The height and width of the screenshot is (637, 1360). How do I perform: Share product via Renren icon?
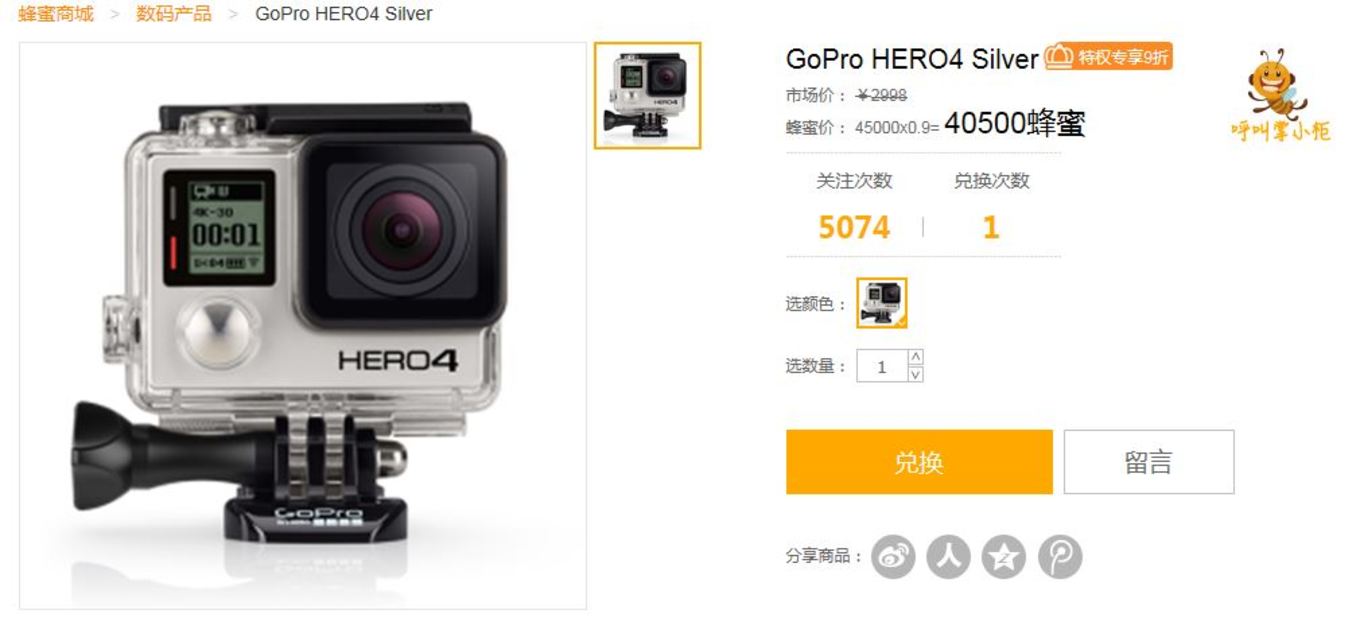coord(948,557)
